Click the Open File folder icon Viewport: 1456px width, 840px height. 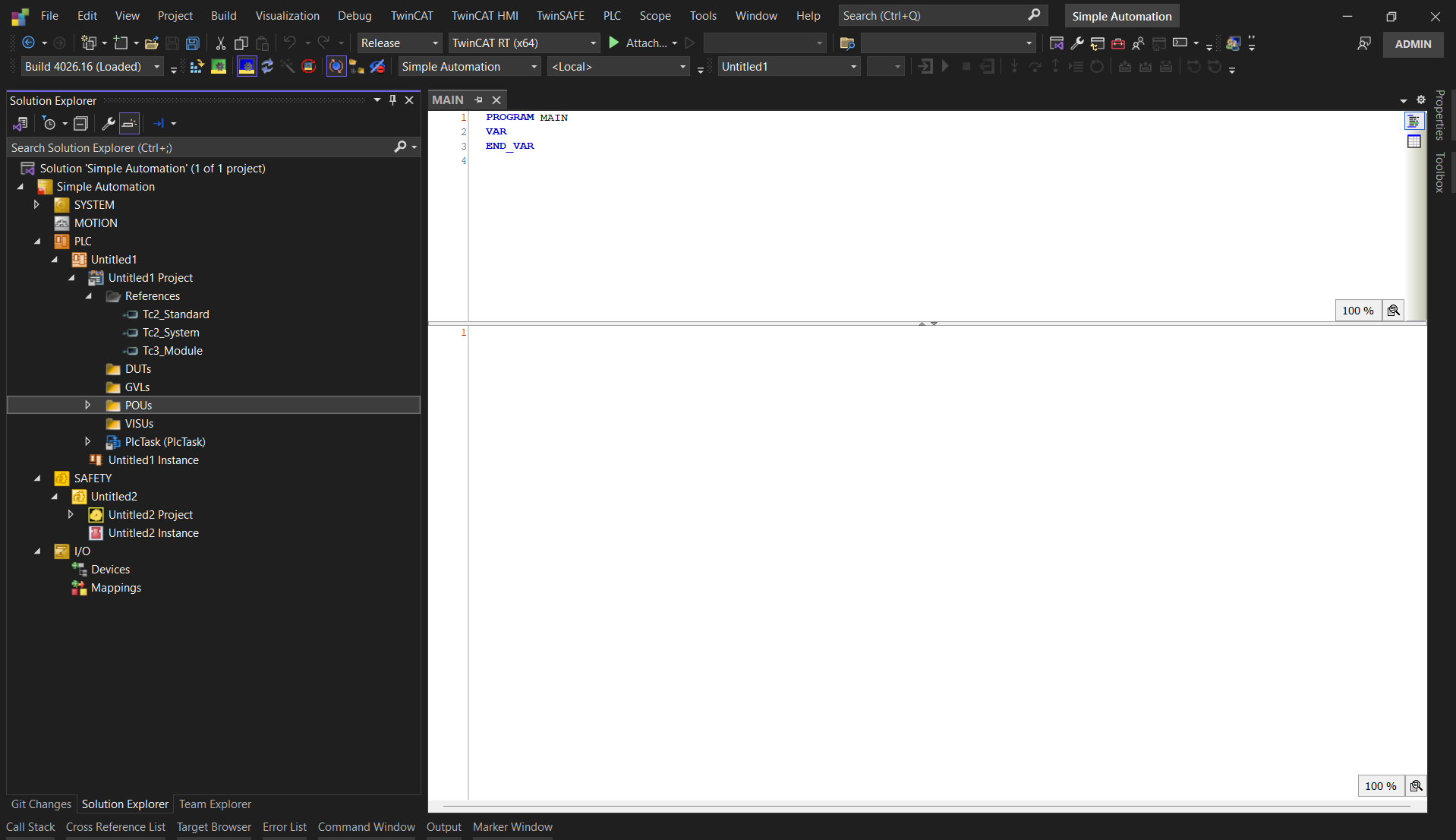tap(152, 43)
